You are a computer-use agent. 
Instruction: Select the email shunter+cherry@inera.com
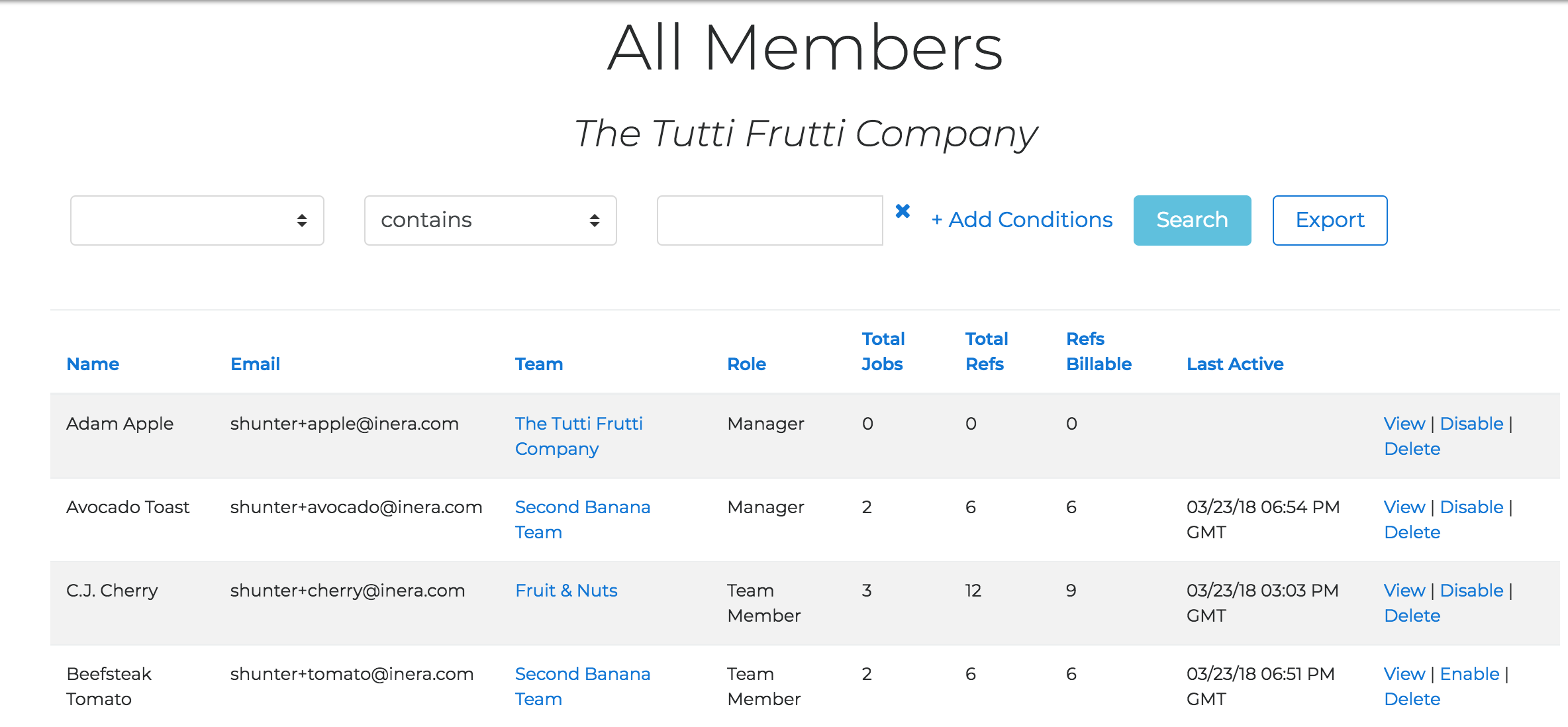tap(348, 591)
